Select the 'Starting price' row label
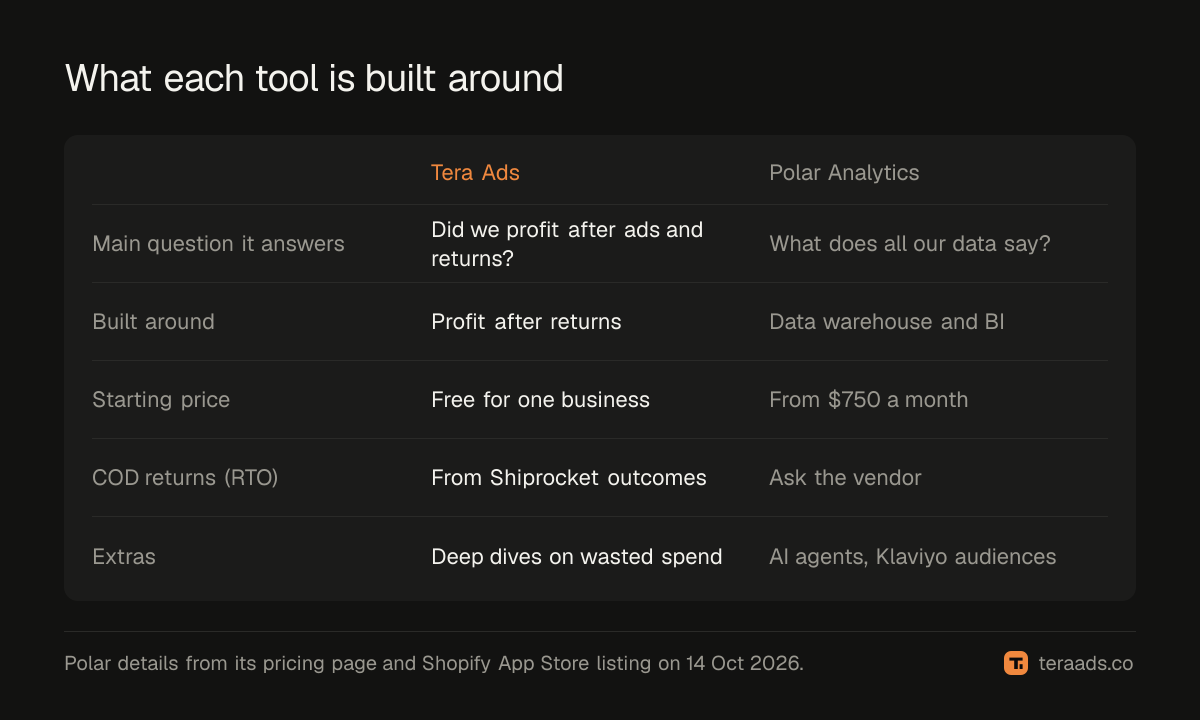 pyautogui.click(x=161, y=400)
